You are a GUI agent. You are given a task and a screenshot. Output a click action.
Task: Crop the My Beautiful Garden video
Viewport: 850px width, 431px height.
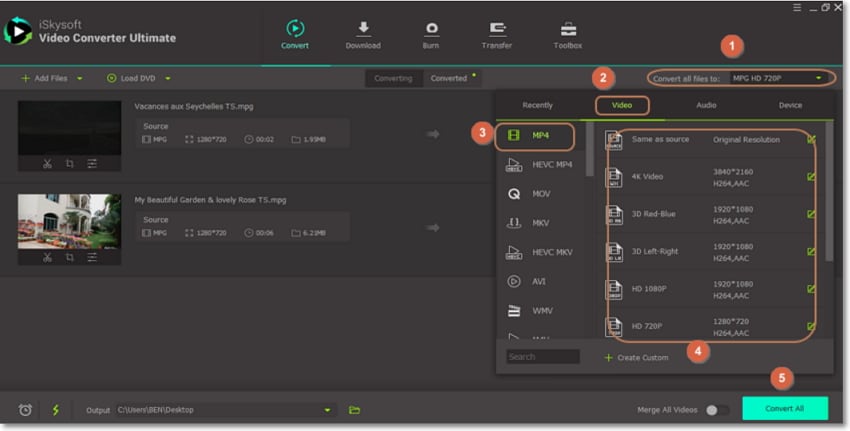pyautogui.click(x=69, y=257)
